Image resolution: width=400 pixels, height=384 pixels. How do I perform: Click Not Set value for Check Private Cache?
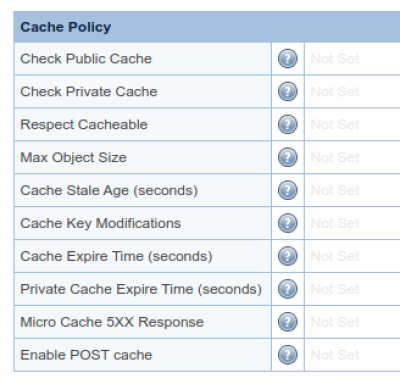tap(335, 92)
